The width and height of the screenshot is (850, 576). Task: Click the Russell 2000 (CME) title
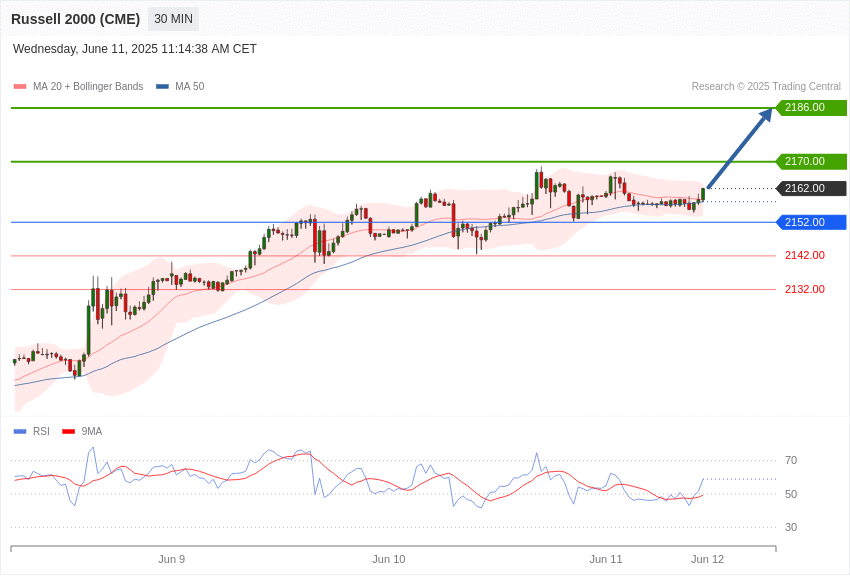coord(75,19)
